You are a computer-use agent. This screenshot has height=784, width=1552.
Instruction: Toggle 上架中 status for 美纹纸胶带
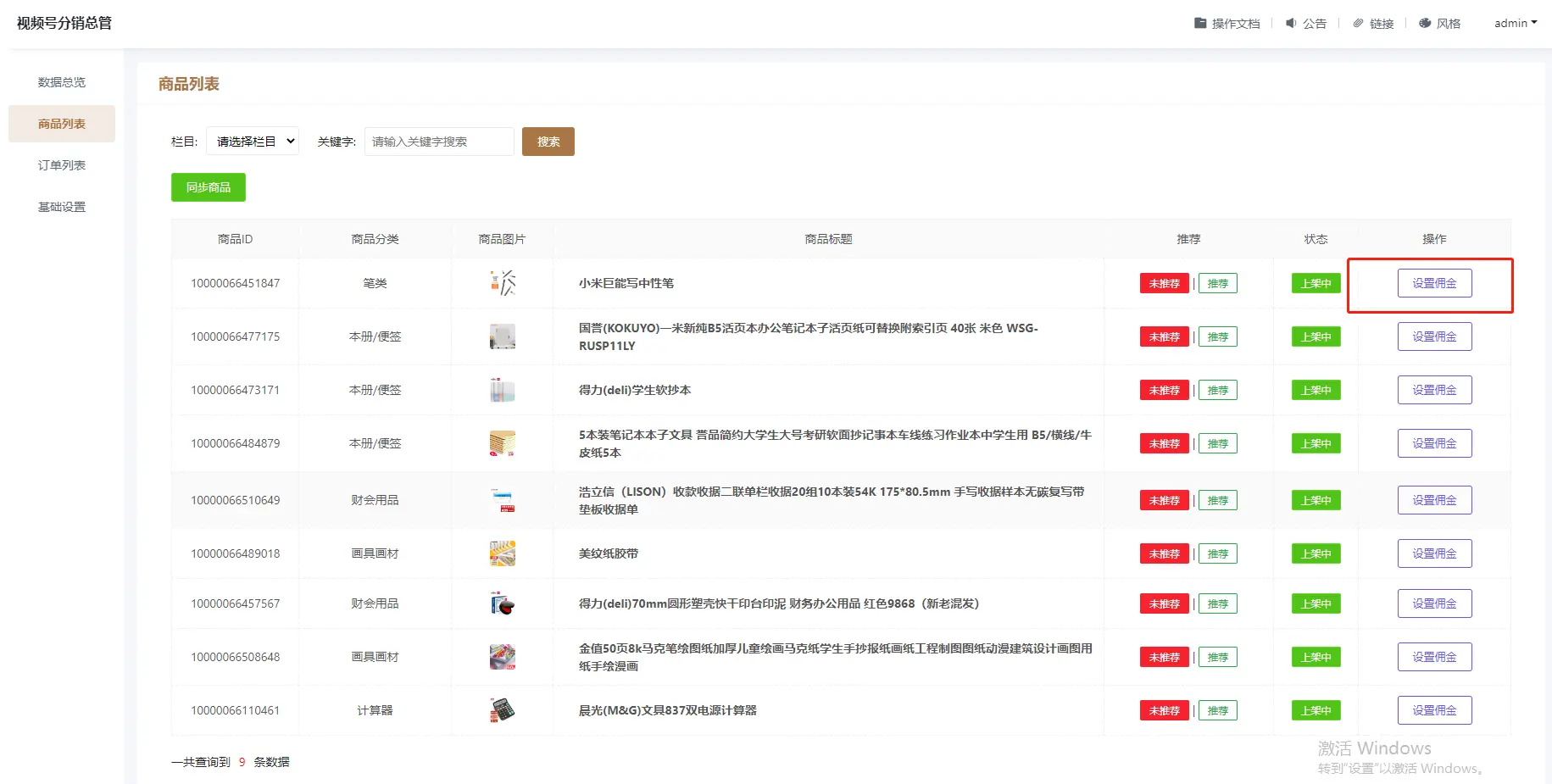pos(1316,553)
